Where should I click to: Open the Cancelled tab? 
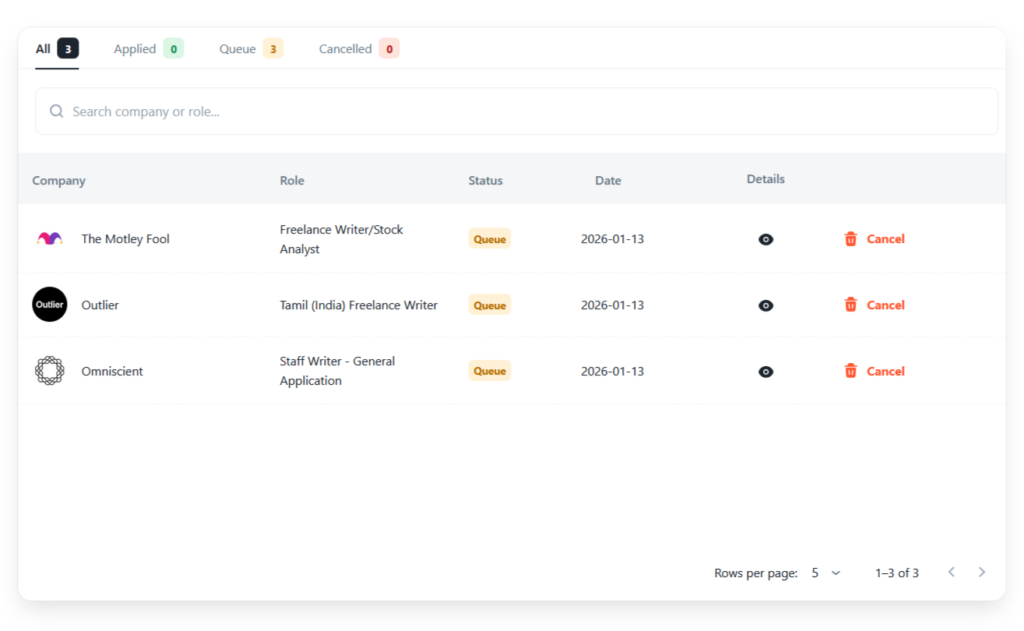click(x=358, y=49)
